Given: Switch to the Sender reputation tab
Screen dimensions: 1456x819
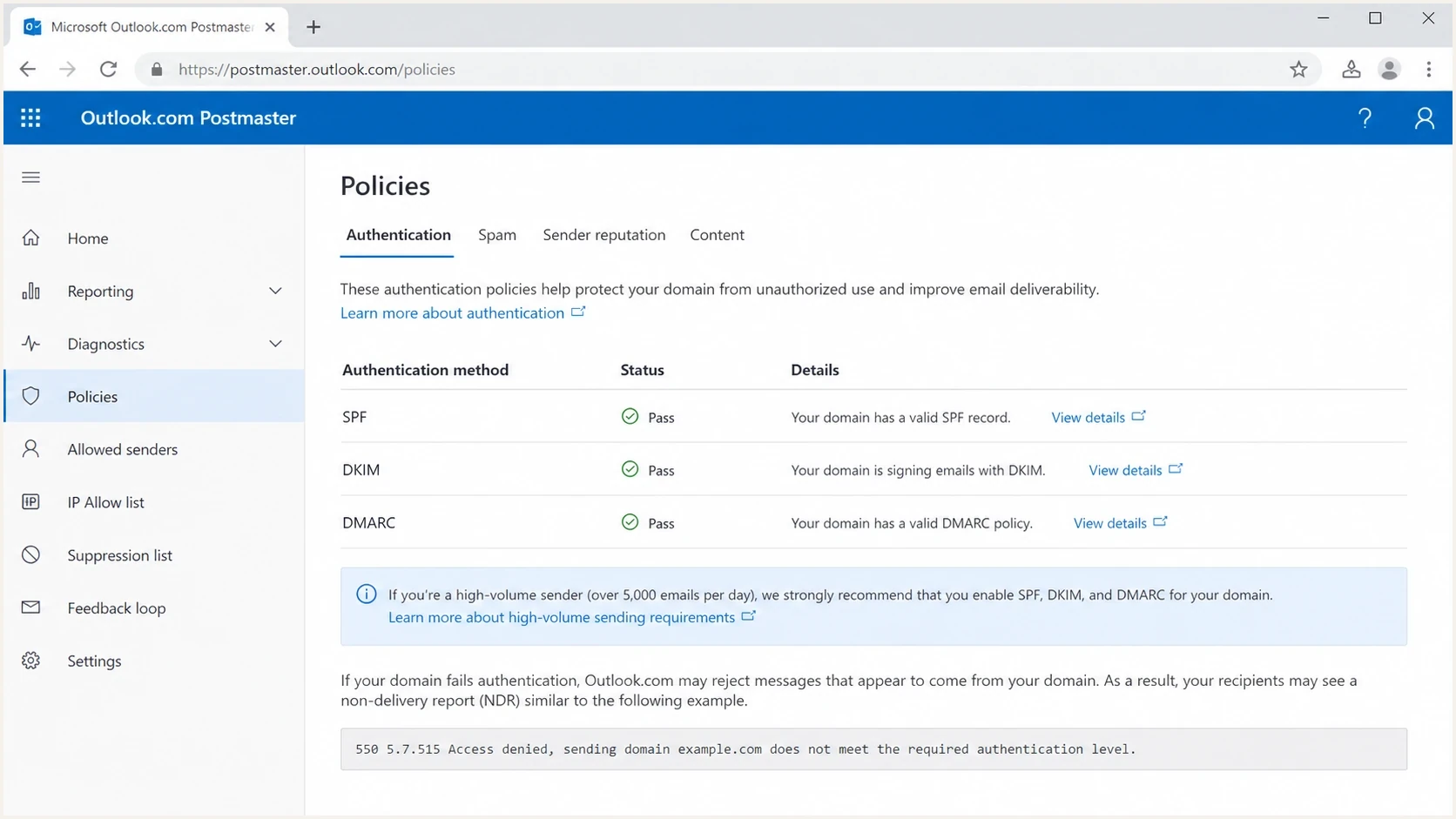Looking at the screenshot, I should pos(604,235).
